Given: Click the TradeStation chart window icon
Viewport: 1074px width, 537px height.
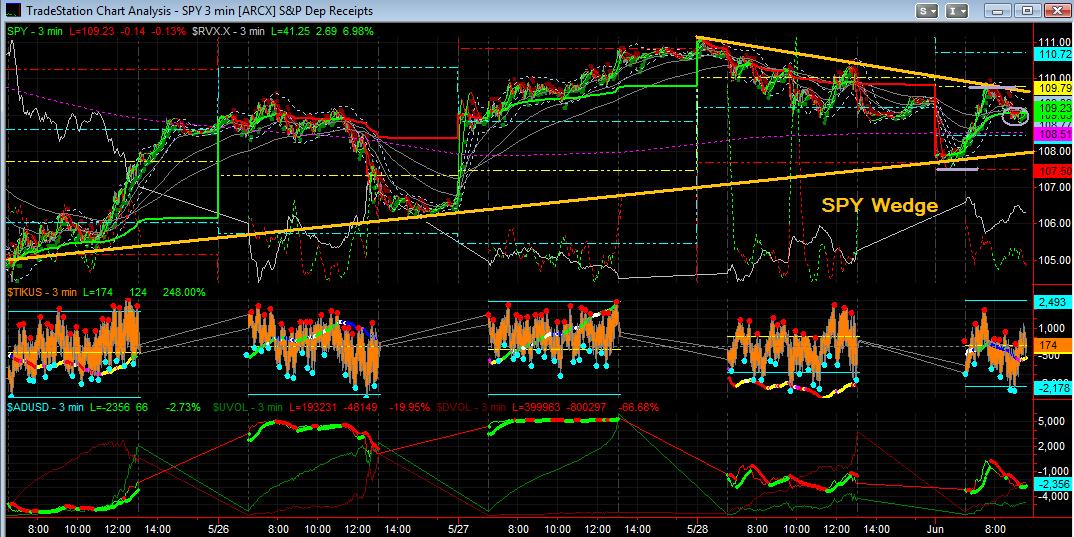Looking at the screenshot, I should coord(12,10).
